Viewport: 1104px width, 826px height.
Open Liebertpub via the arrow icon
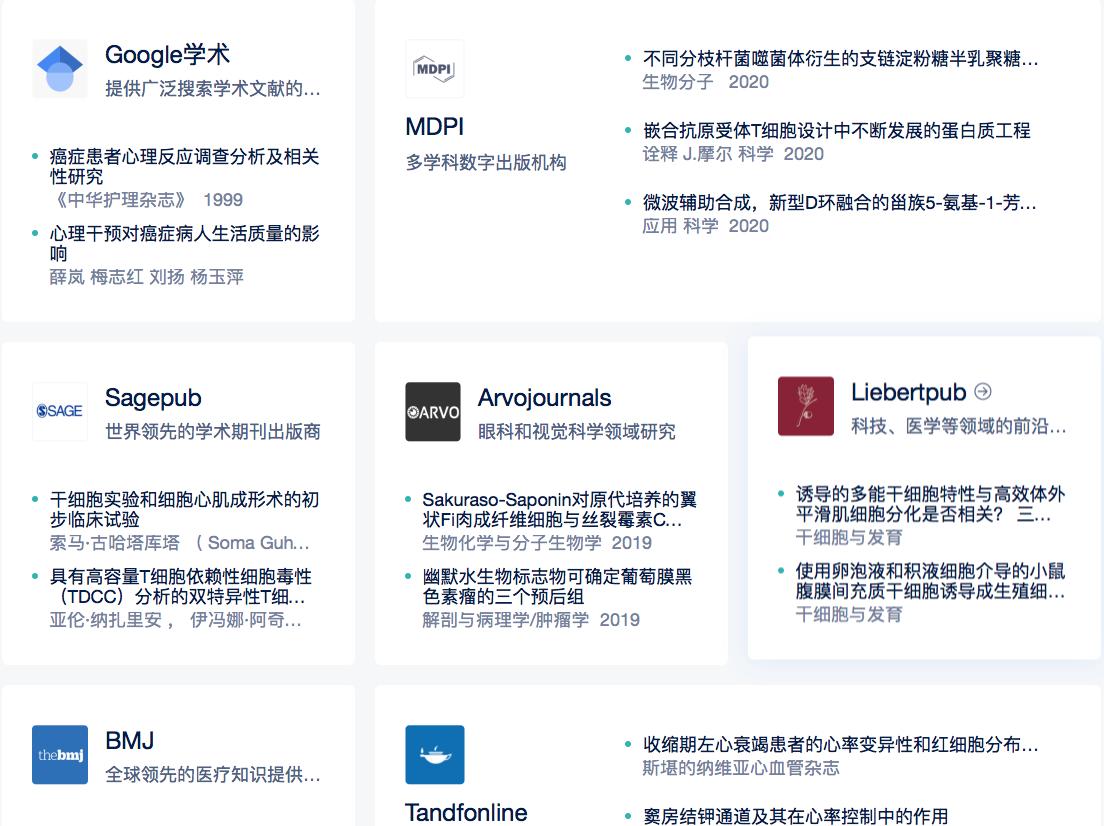click(985, 390)
